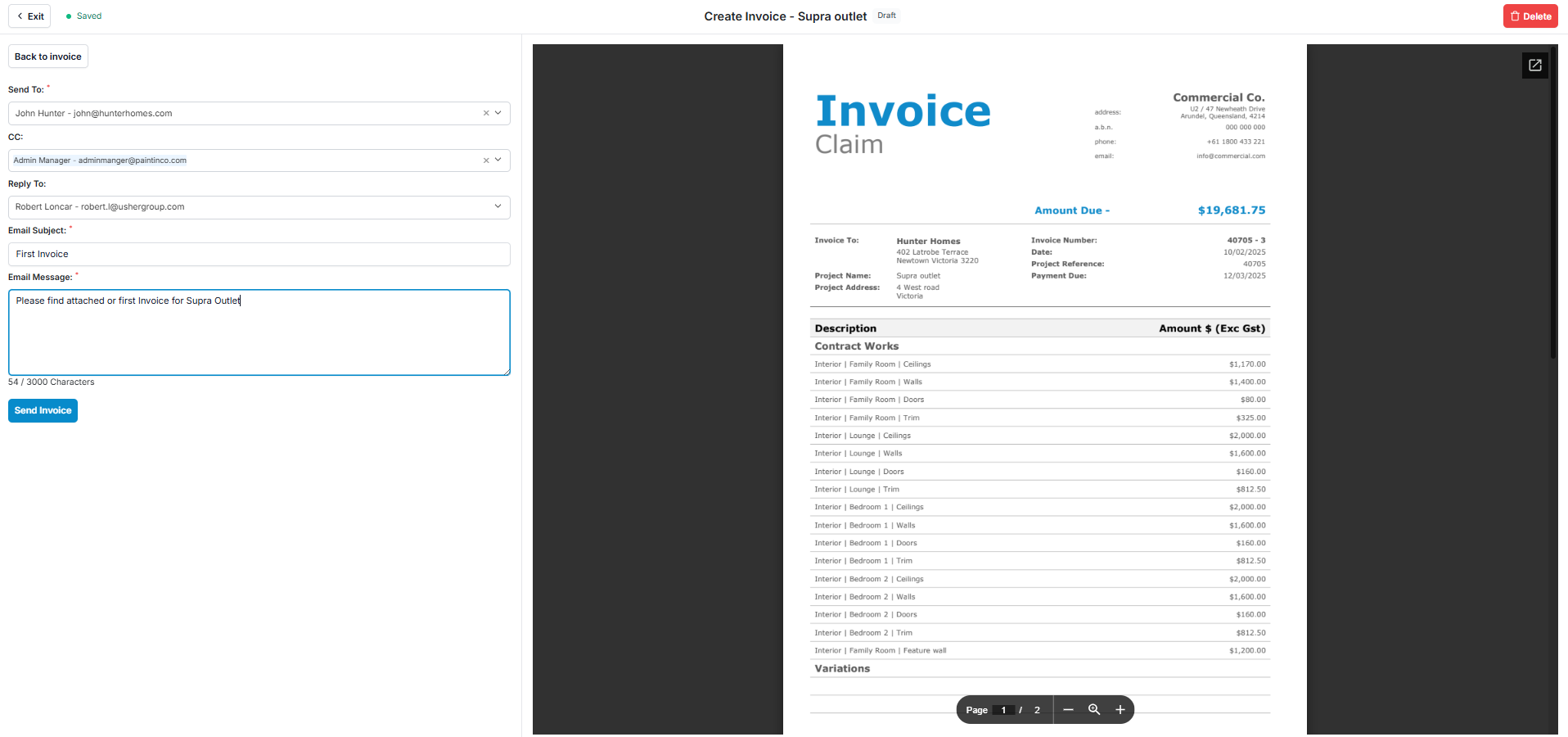
Task: Zoom in the PDF with plus icon
Action: (x=1120, y=710)
